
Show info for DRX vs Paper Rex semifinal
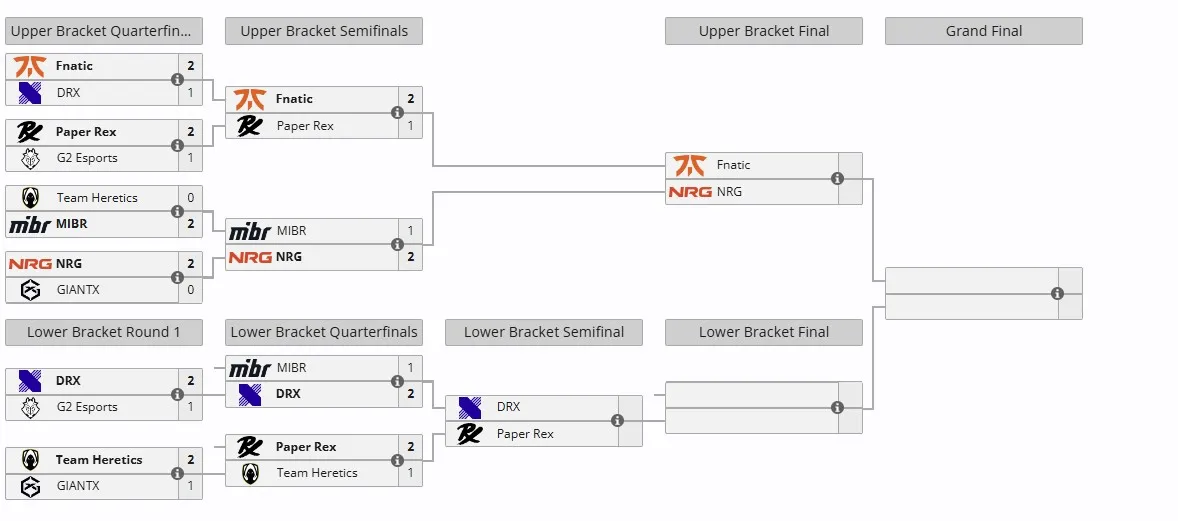(x=618, y=420)
